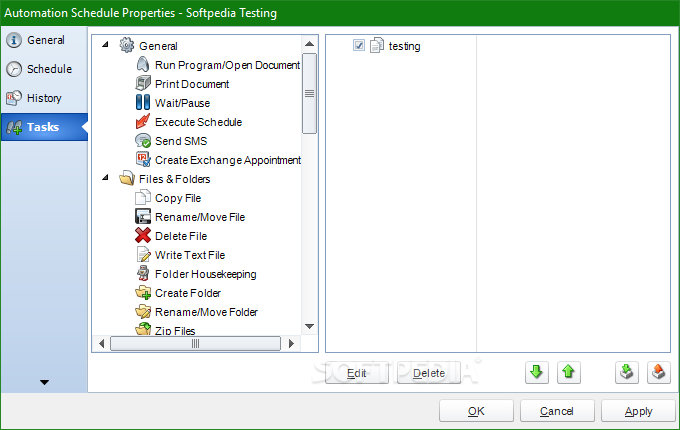
Task: Select the "Execute Schedule" label
Action: pyautogui.click(x=198, y=122)
